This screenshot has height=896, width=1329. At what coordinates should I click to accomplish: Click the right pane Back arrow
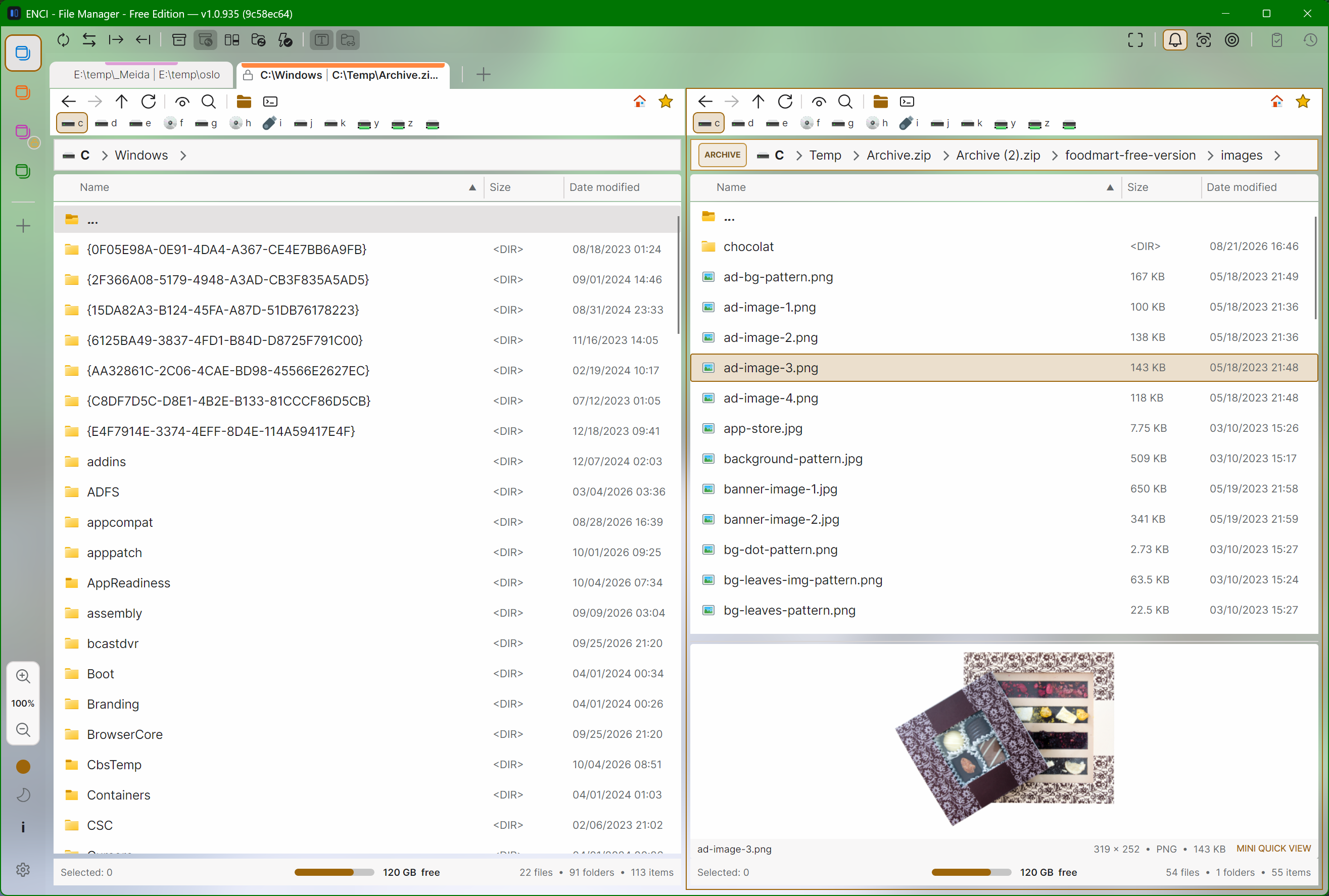(x=705, y=102)
